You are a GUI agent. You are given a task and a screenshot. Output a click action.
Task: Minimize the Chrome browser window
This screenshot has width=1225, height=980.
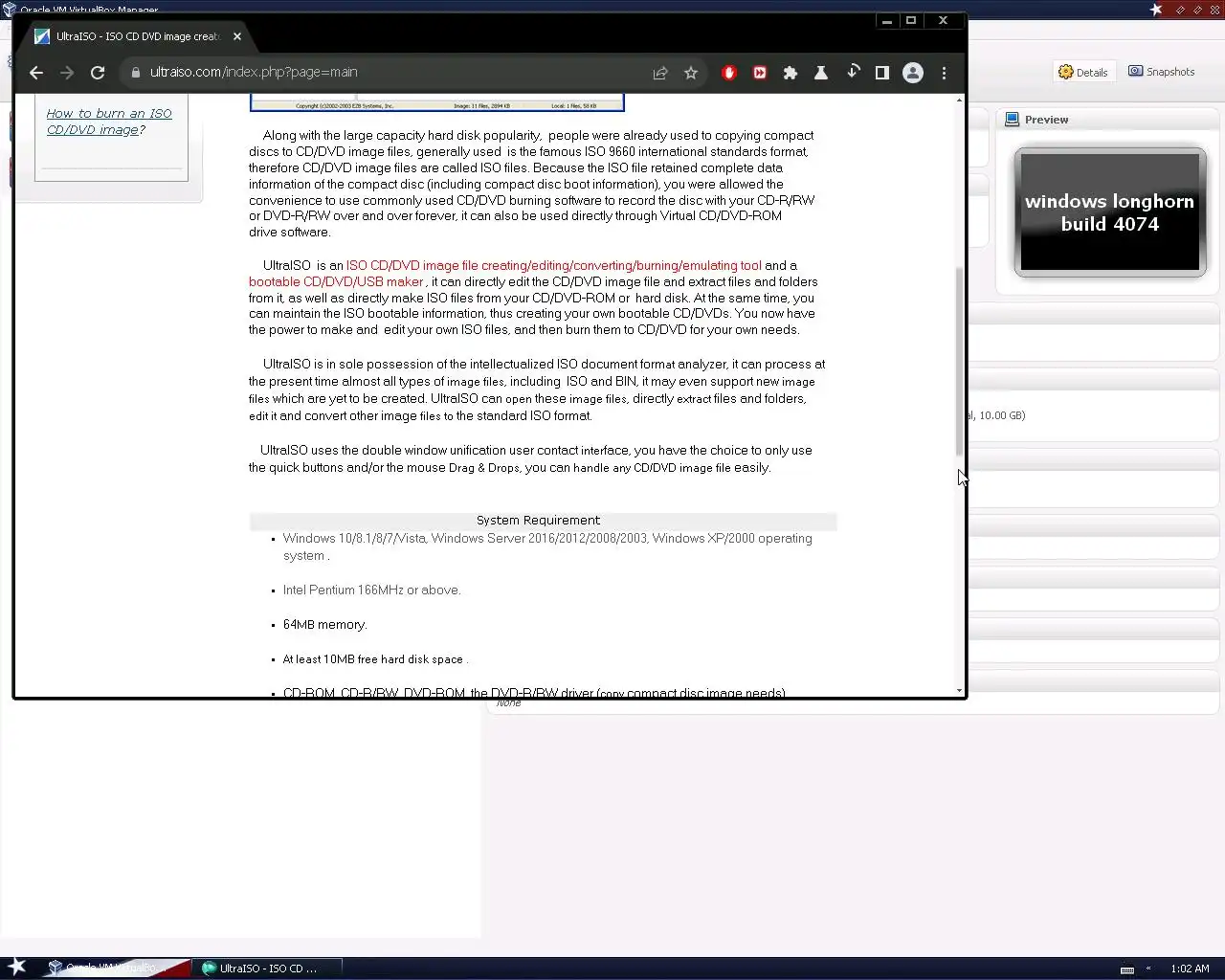(887, 20)
